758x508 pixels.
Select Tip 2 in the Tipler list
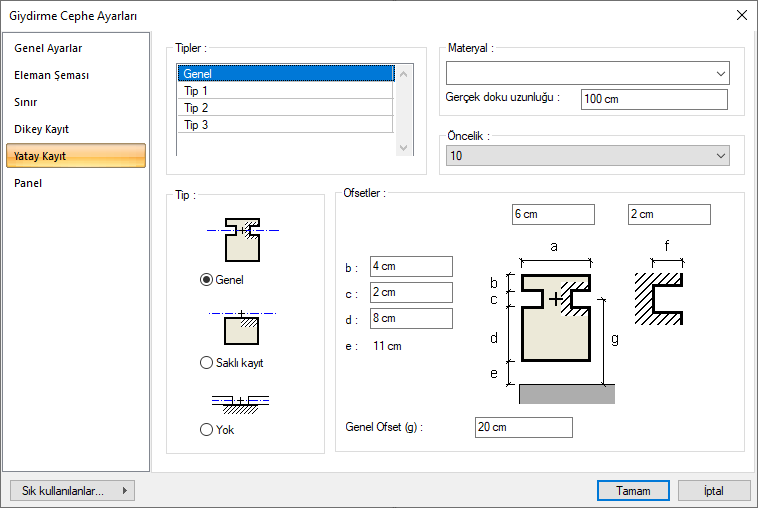pos(285,108)
